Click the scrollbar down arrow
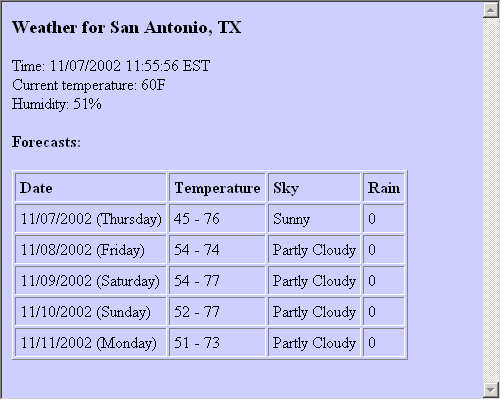The height and width of the screenshot is (400, 501). pos(491,389)
